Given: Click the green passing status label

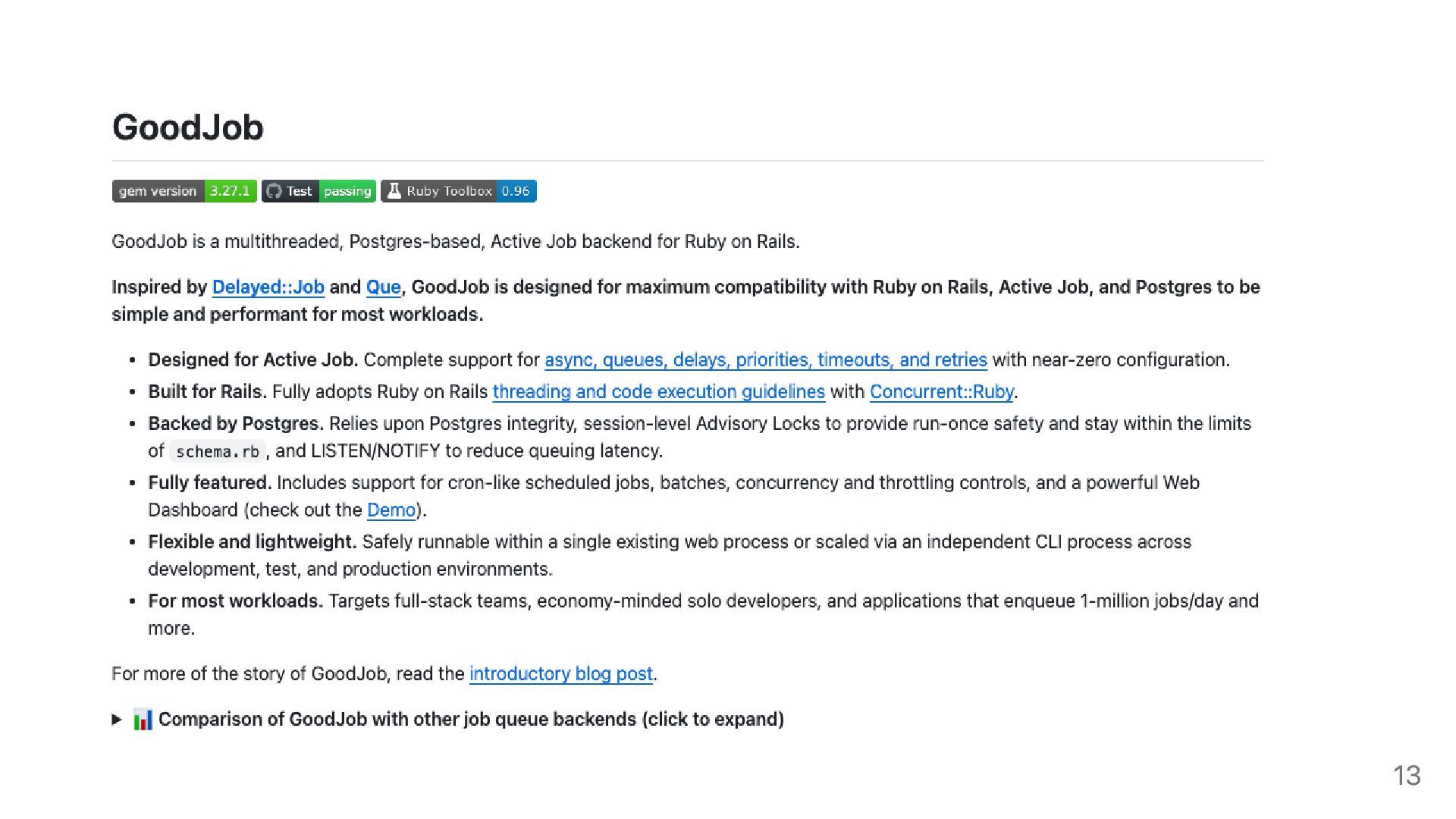Looking at the screenshot, I should (347, 191).
